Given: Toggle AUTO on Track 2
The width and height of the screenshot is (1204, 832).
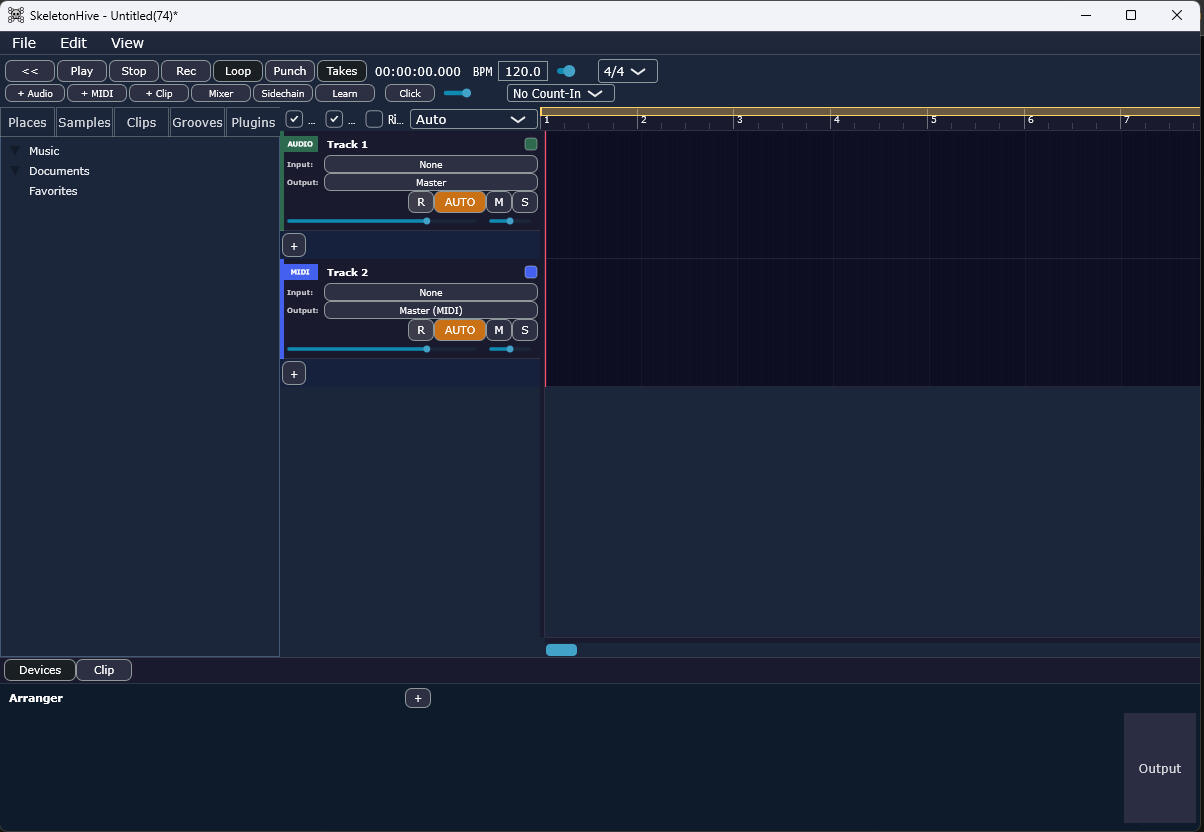Looking at the screenshot, I should [x=460, y=330].
